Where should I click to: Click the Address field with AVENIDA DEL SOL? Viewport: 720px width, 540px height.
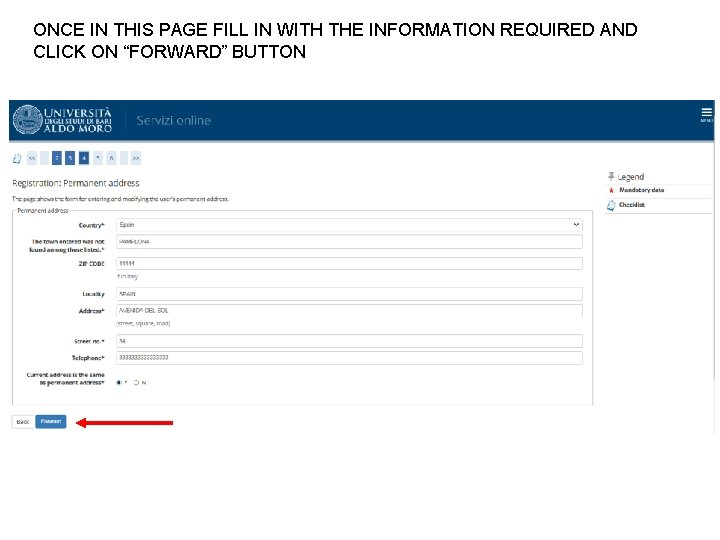[x=349, y=310]
